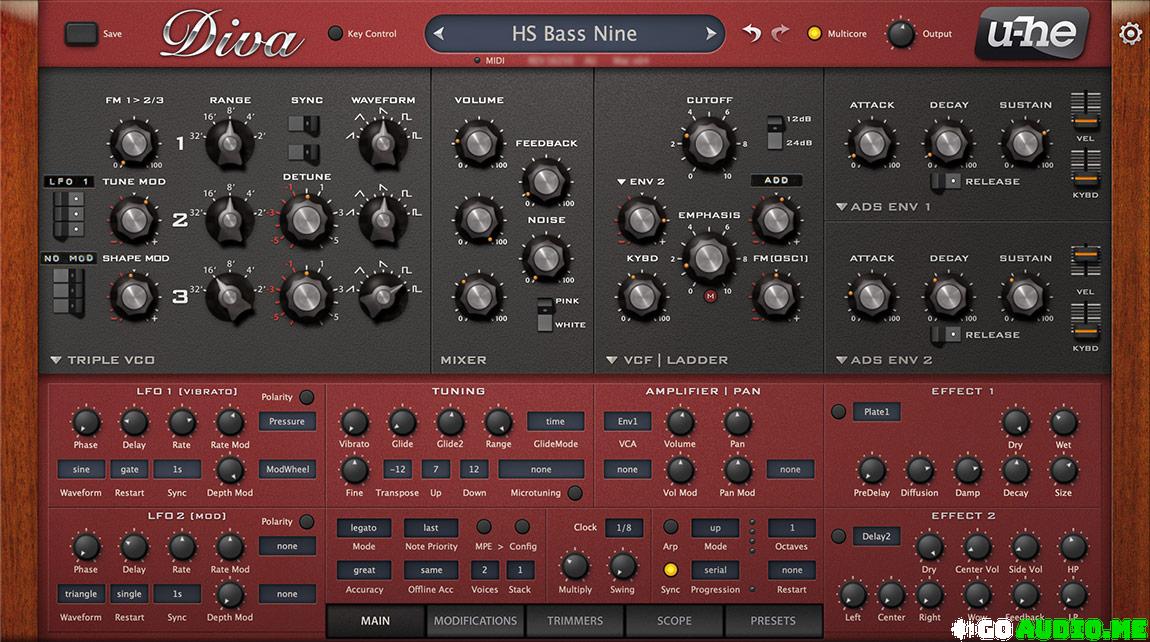Open the LFO 1 tune mod source selector

[x=68, y=181]
